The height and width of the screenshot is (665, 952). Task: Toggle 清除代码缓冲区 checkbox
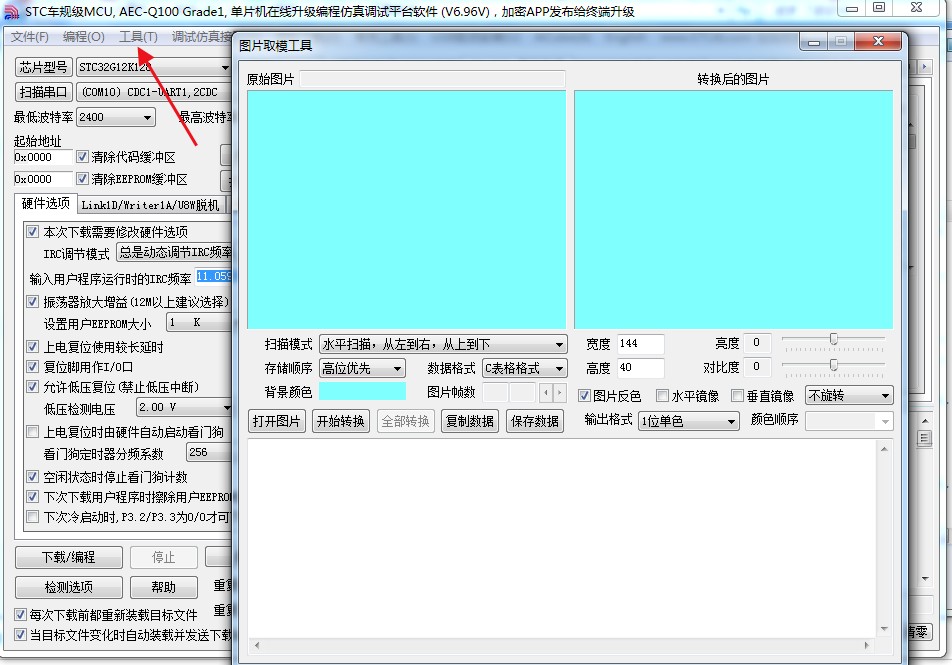click(x=83, y=157)
